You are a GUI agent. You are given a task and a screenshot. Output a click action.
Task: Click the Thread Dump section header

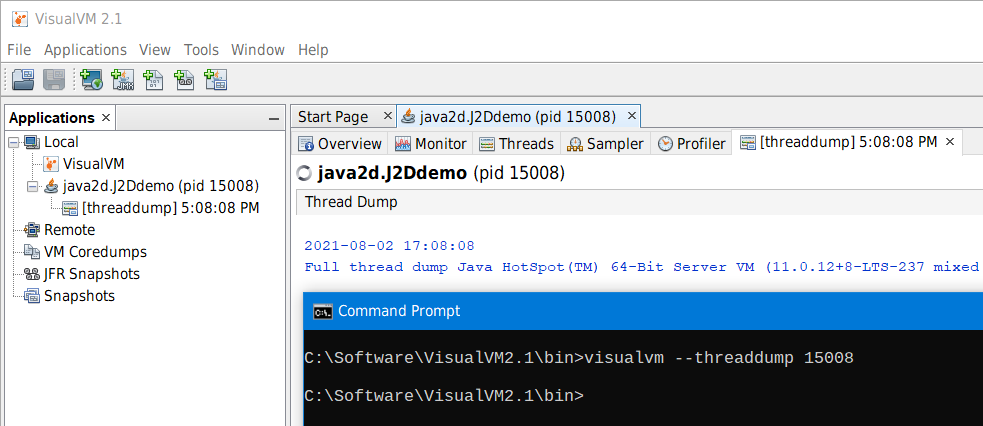[639, 203]
